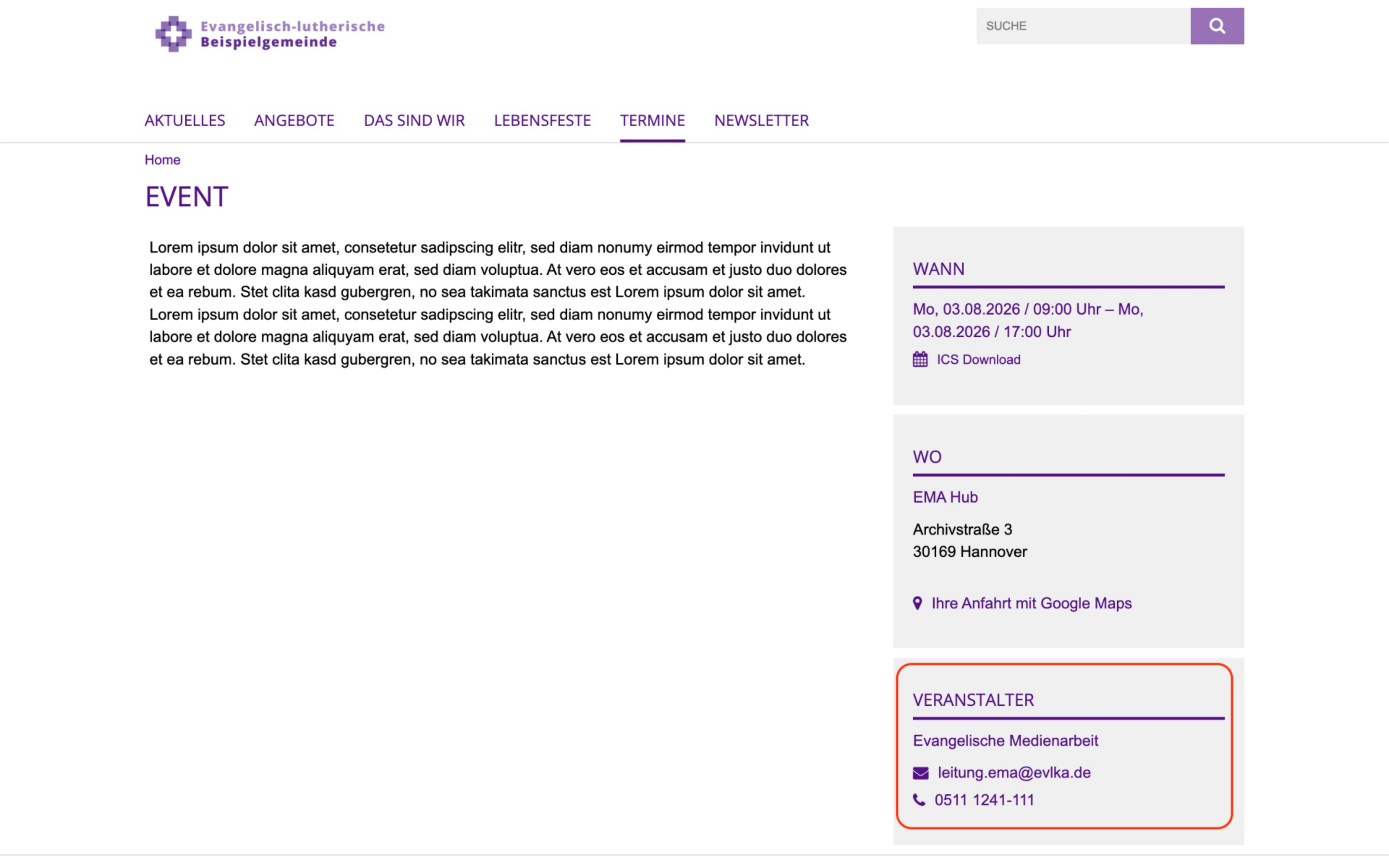Viewport: 1389px width, 868px height.
Task: Download the ICS calendar file
Action: point(979,359)
